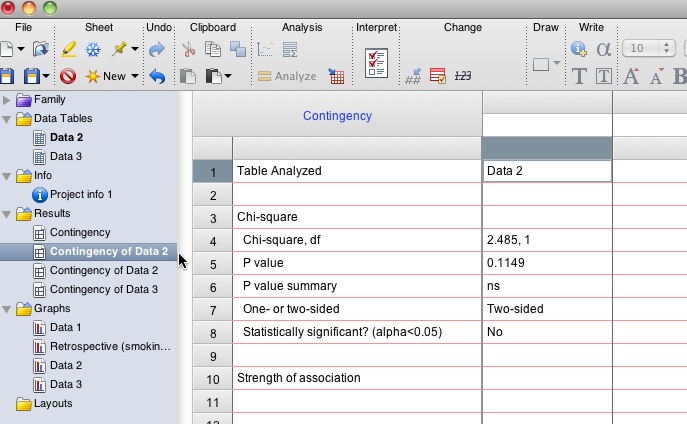Viewport: 687px width, 424px height.
Task: Click the Interpret checklist icon
Action: pos(376,62)
